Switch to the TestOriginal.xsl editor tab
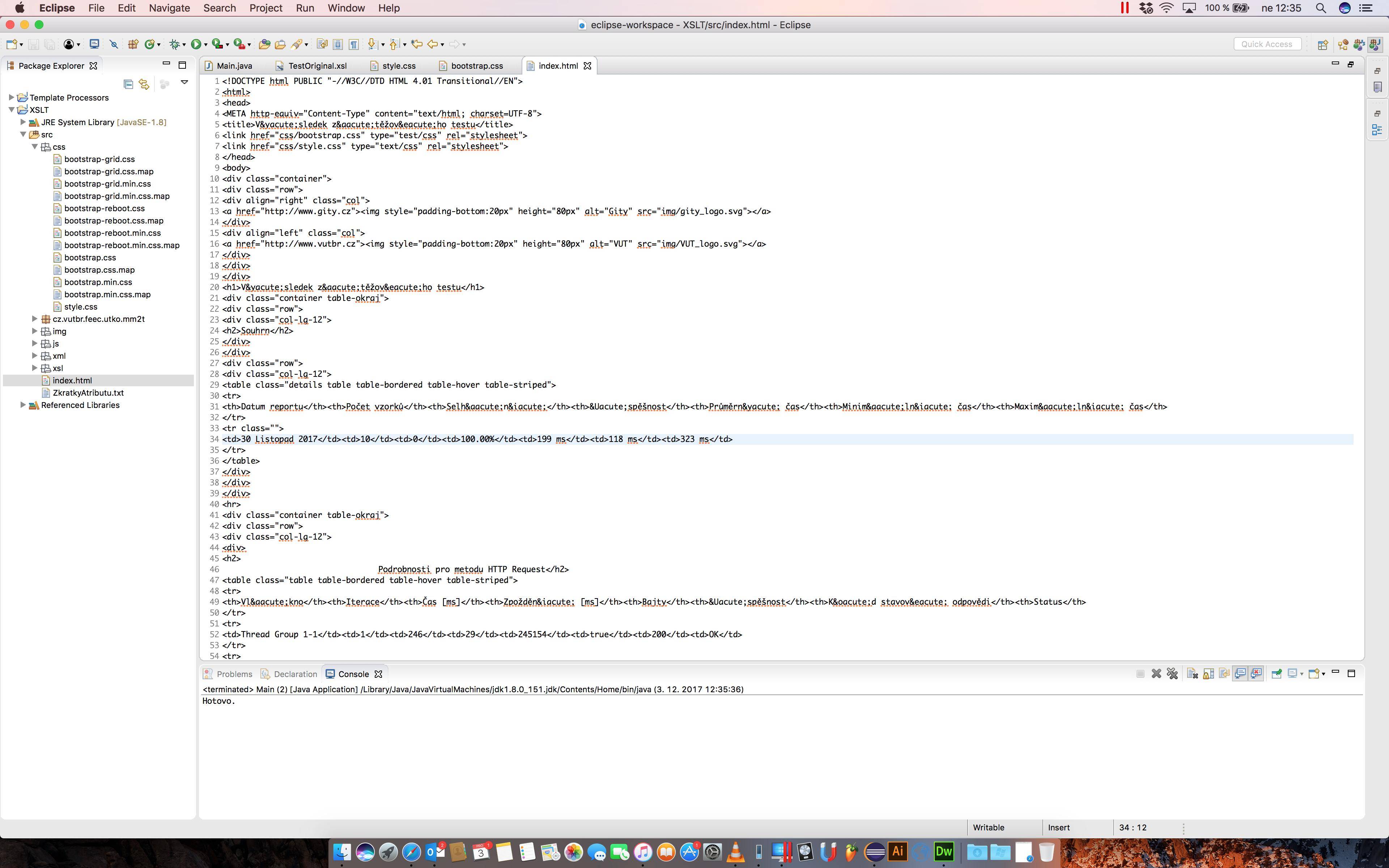1389x868 pixels. click(317, 66)
